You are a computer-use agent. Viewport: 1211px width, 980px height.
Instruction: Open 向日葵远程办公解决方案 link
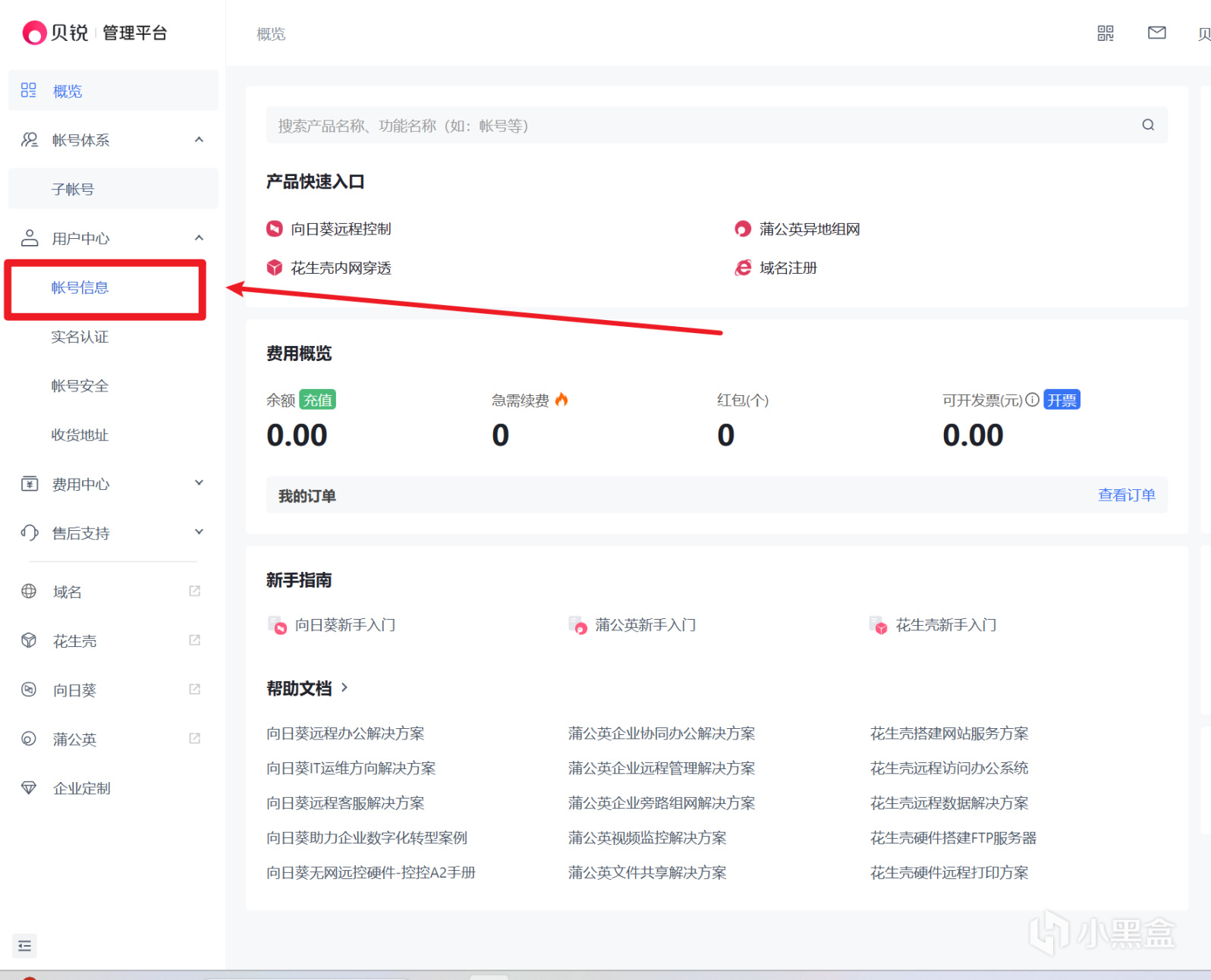345,733
